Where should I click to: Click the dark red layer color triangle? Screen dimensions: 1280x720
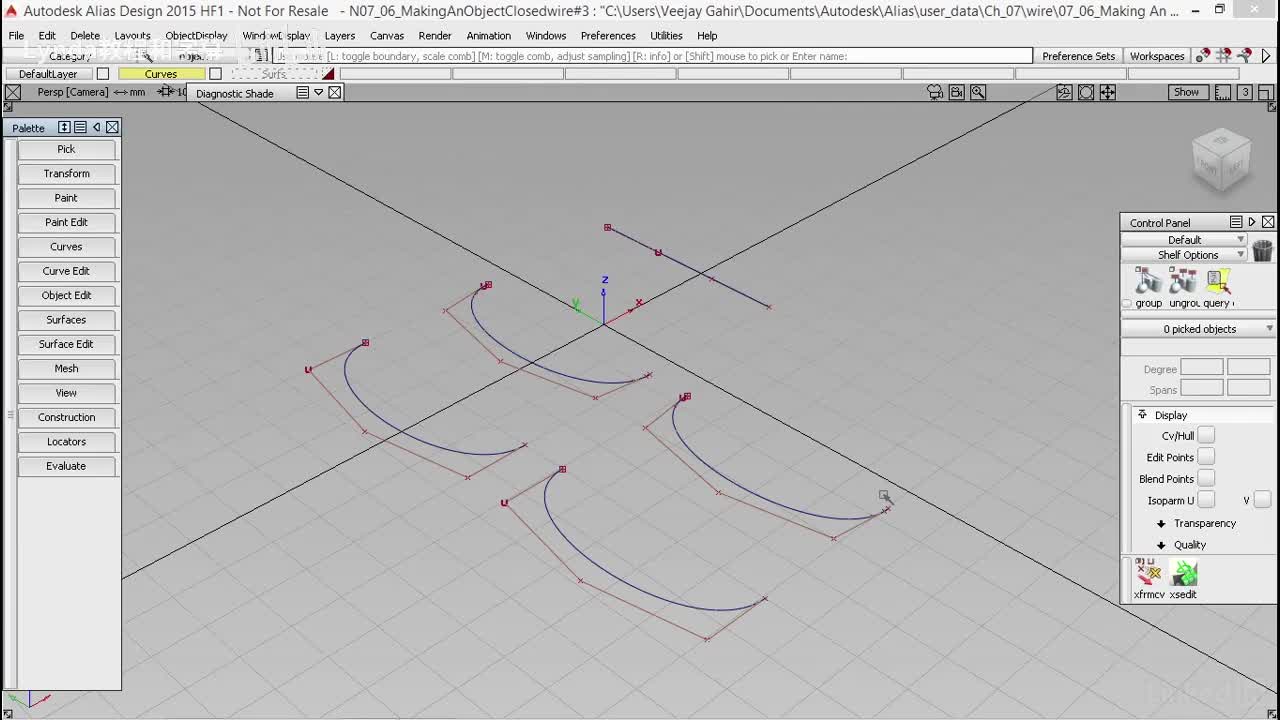[x=328, y=74]
